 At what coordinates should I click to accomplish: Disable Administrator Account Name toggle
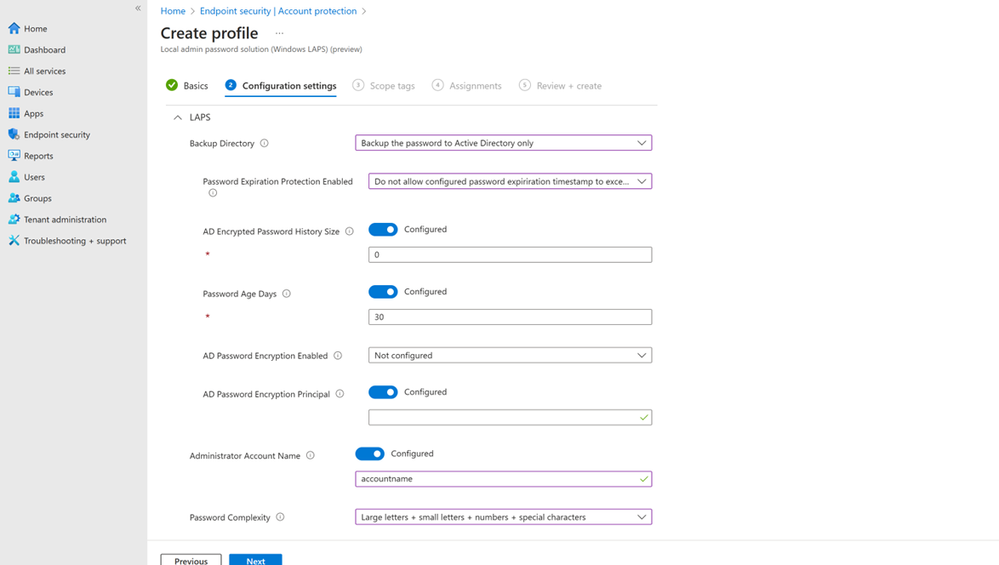(370, 454)
